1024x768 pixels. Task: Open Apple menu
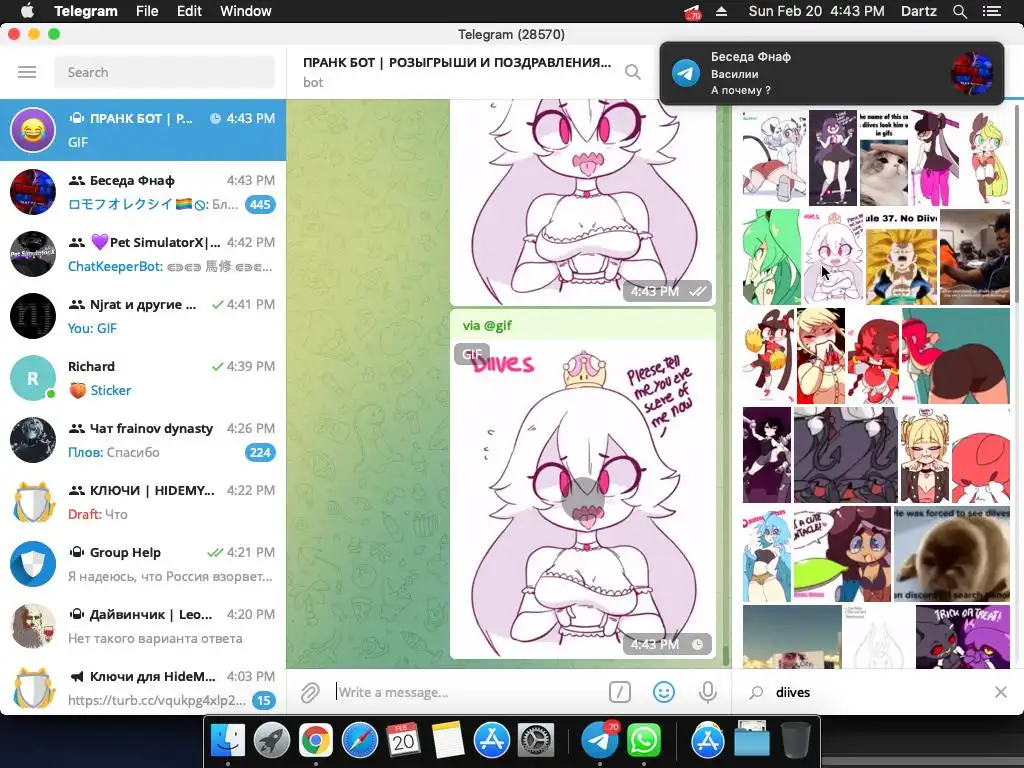pos(27,11)
